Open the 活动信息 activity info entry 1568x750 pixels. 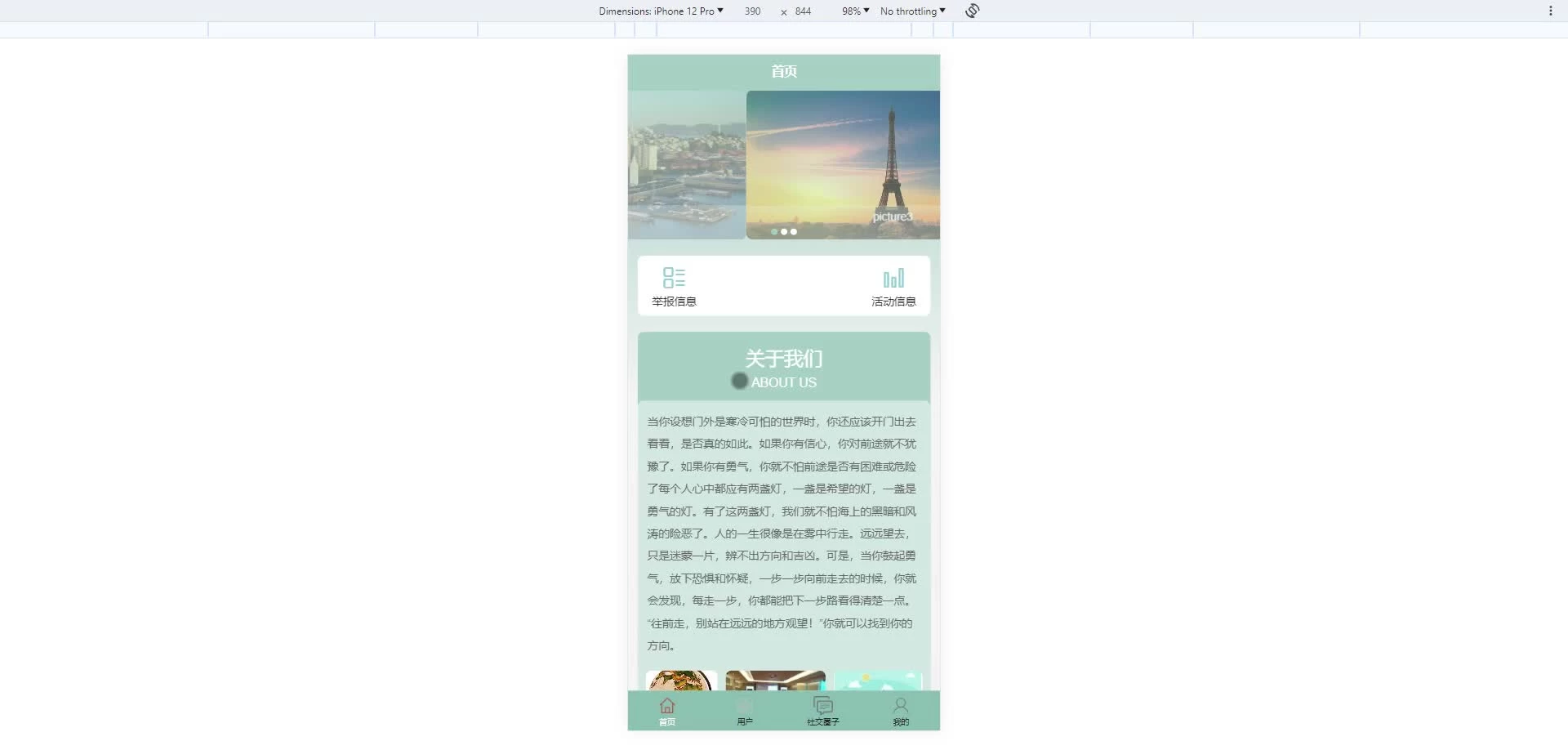click(x=893, y=287)
